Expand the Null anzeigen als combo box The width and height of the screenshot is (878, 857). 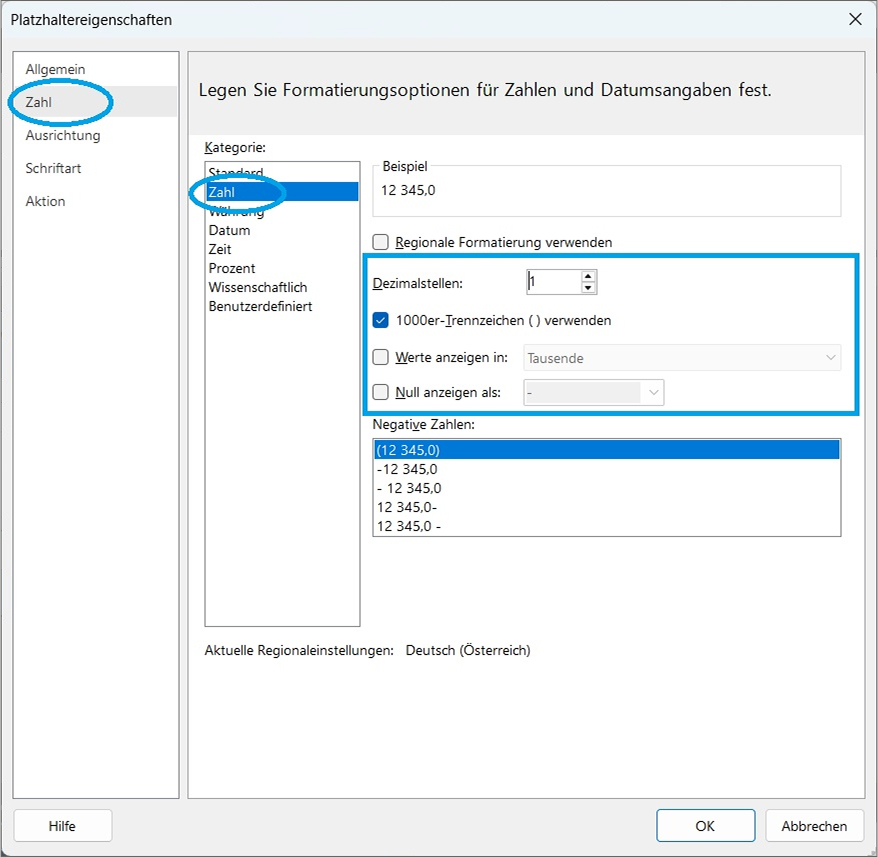[x=654, y=393]
